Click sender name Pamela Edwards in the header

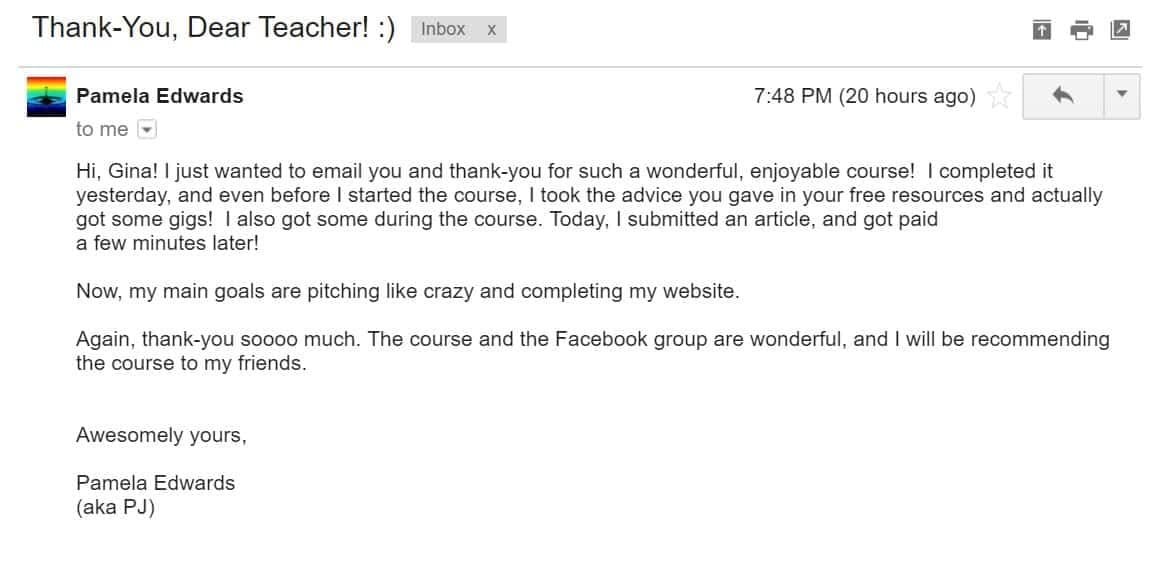pyautogui.click(x=160, y=96)
